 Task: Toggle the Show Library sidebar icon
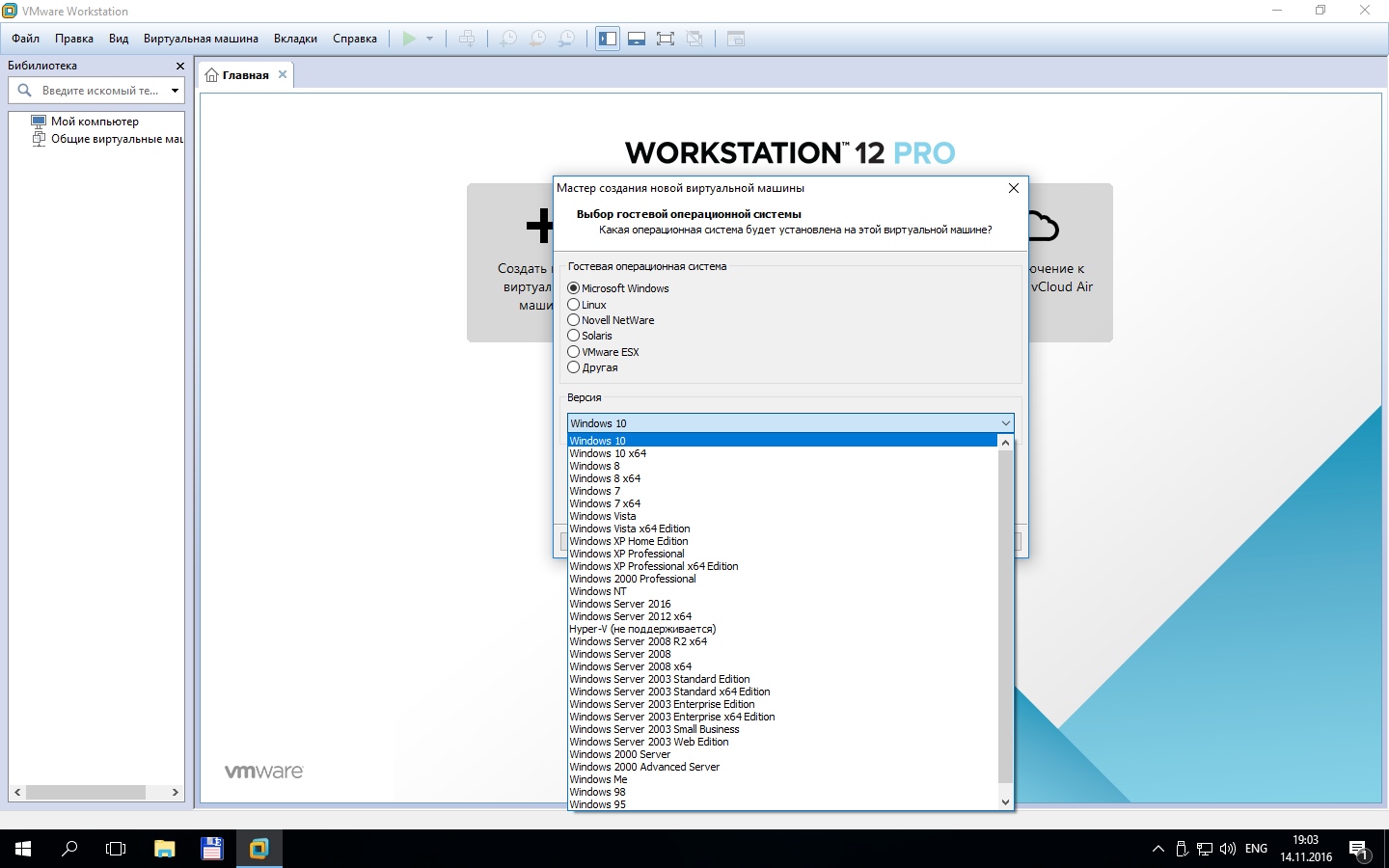pyautogui.click(x=608, y=39)
